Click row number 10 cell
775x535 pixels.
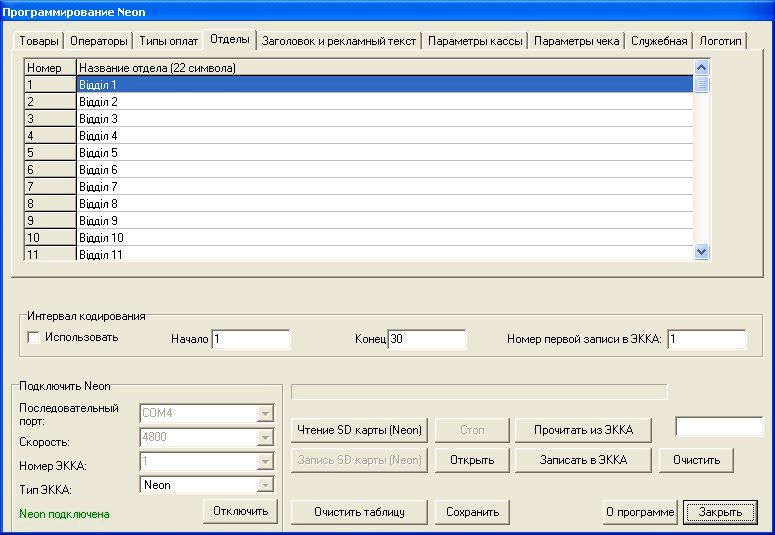click(x=50, y=237)
